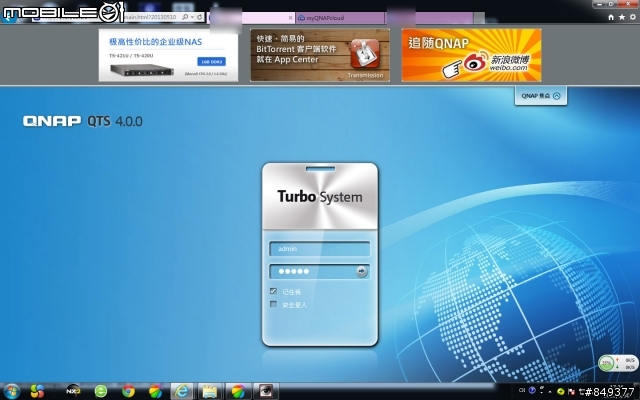
Task: Launch Google Chrome from taskbar
Action: pyautogui.click(x=128, y=391)
